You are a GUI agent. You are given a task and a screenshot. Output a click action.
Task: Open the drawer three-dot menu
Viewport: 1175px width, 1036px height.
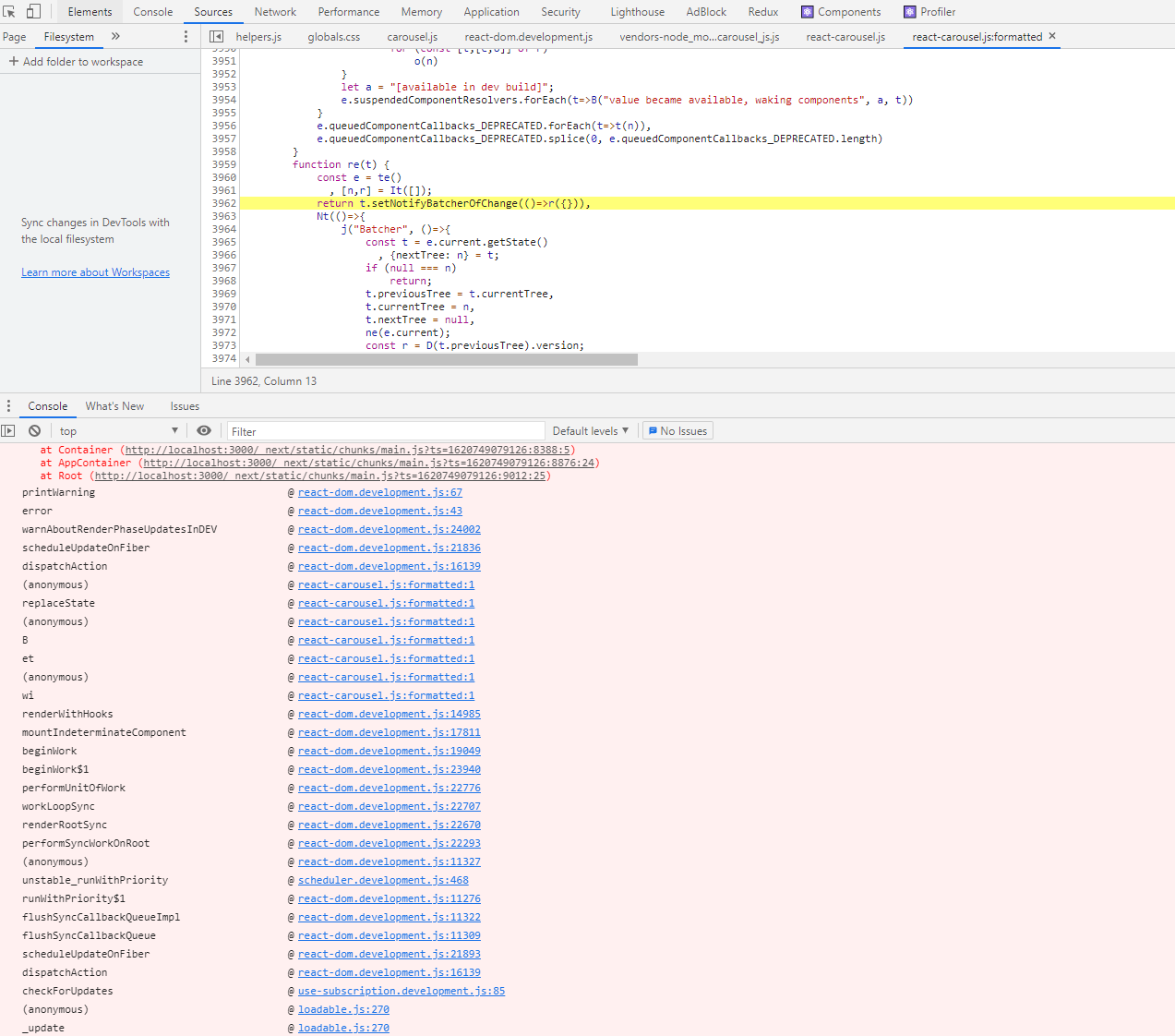(x=8, y=406)
